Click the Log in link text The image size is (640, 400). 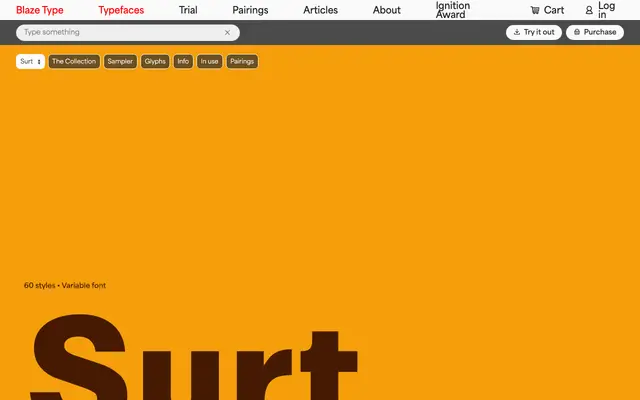607,10
